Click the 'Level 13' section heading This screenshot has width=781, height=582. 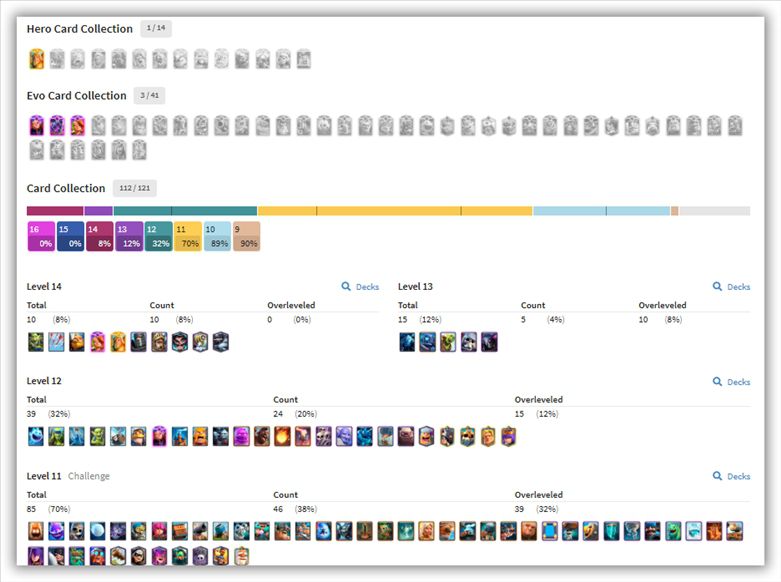415,287
